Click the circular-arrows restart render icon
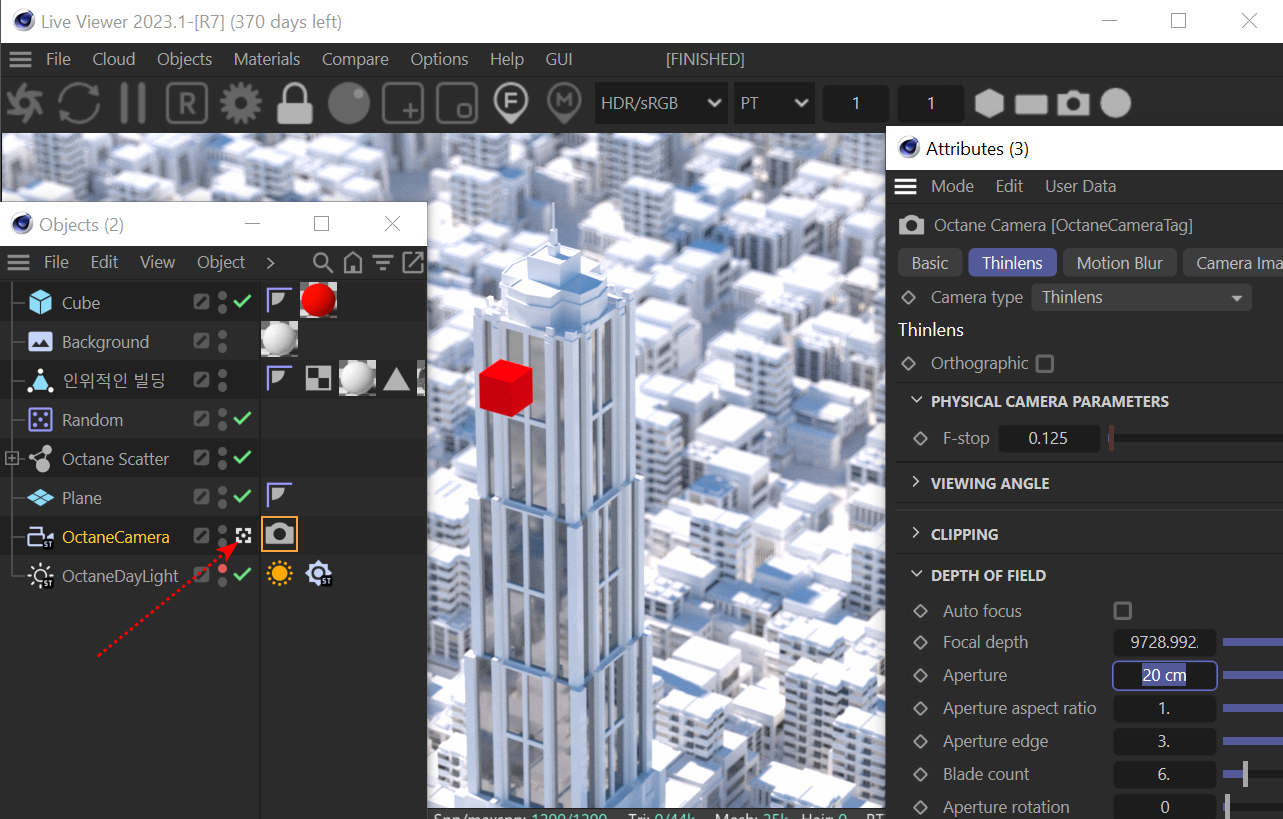 78,103
